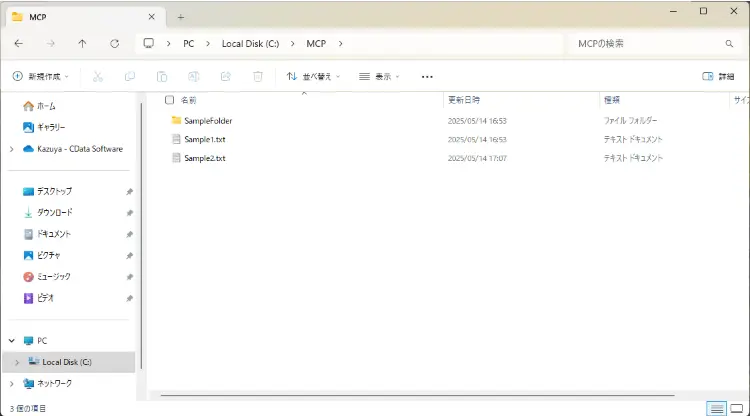Open the 新規作成 dropdown

(41, 77)
